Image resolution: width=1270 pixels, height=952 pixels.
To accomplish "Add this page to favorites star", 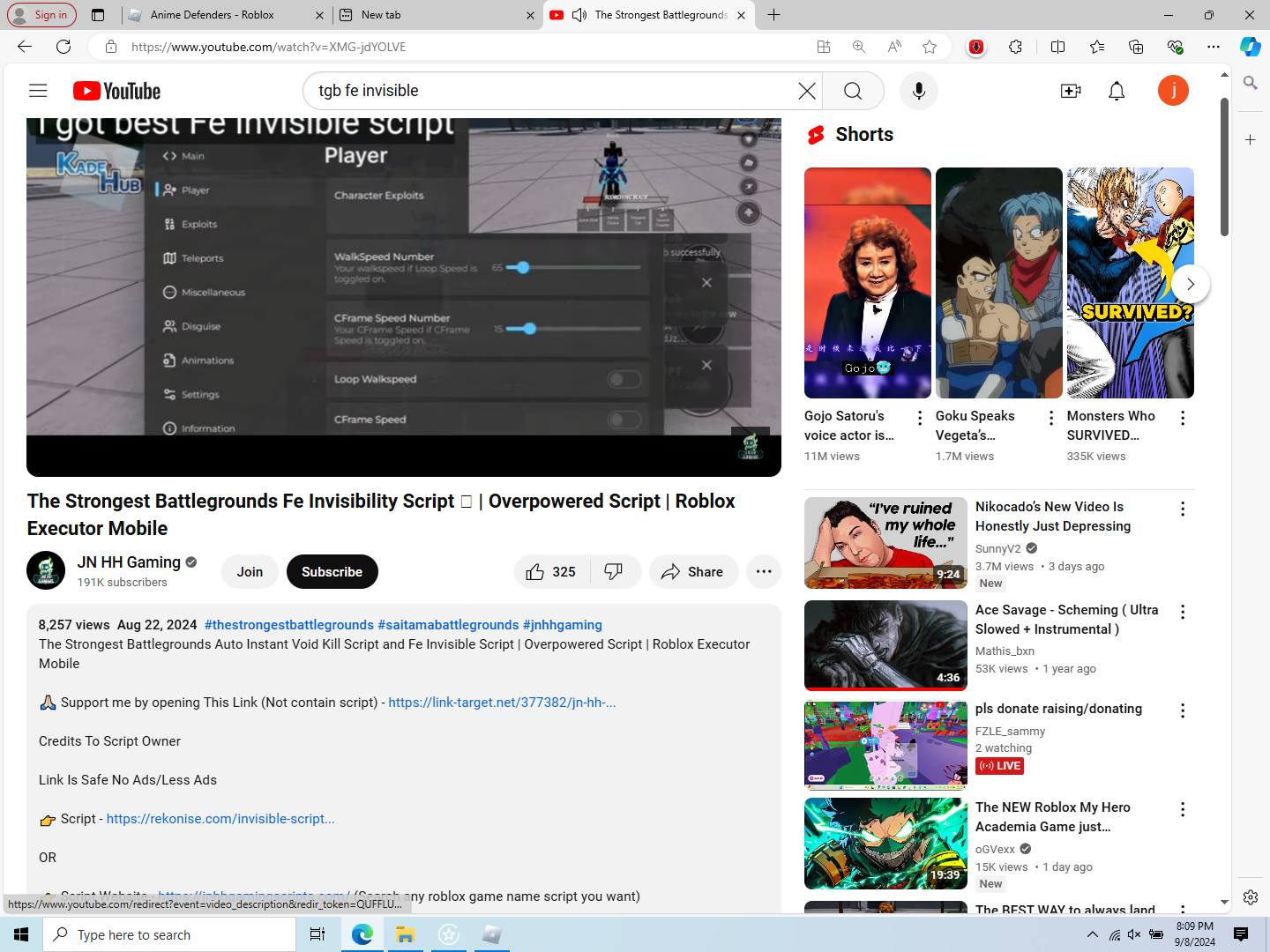I will pos(930,47).
